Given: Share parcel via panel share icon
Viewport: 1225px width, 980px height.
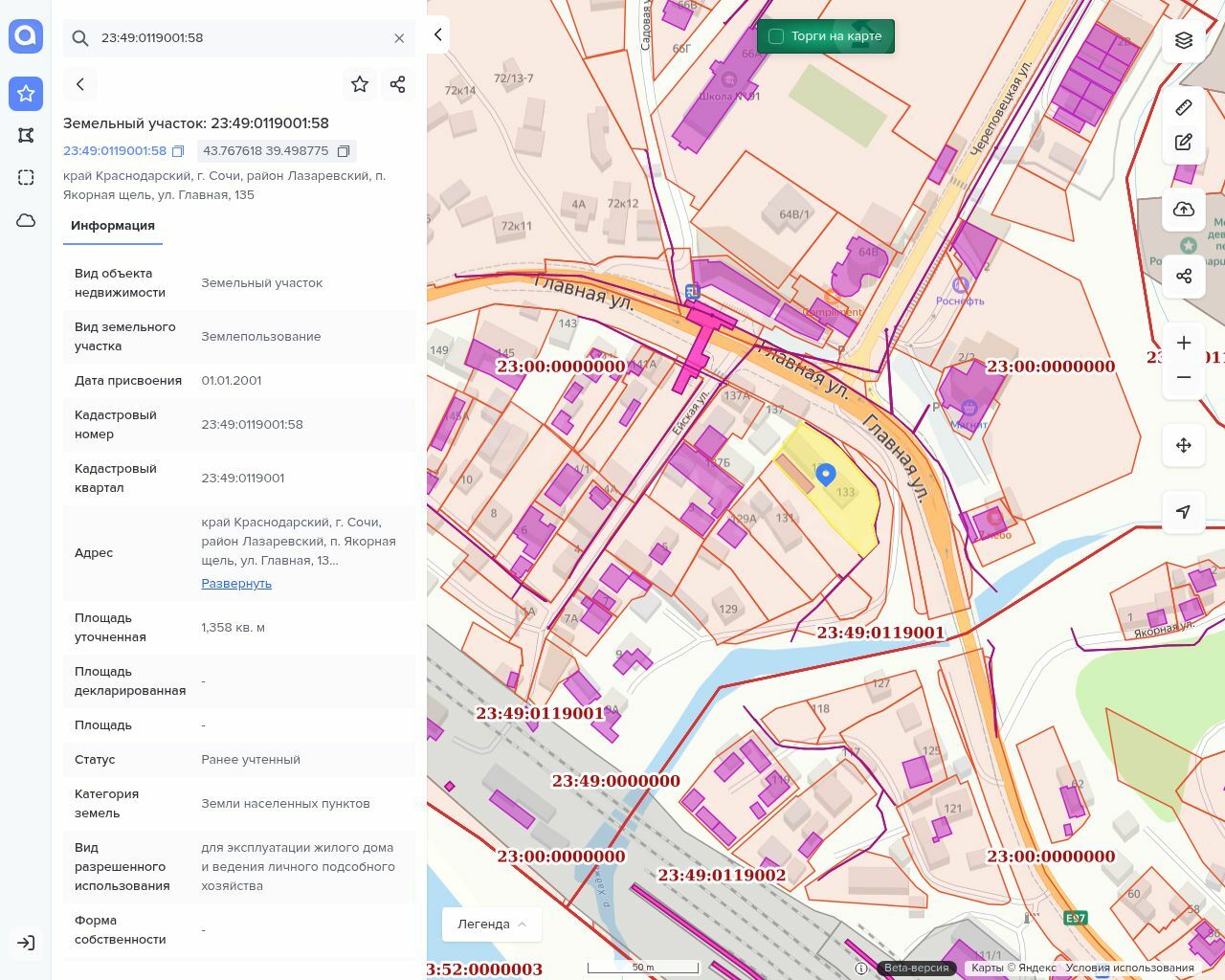Looking at the screenshot, I should coord(398,84).
